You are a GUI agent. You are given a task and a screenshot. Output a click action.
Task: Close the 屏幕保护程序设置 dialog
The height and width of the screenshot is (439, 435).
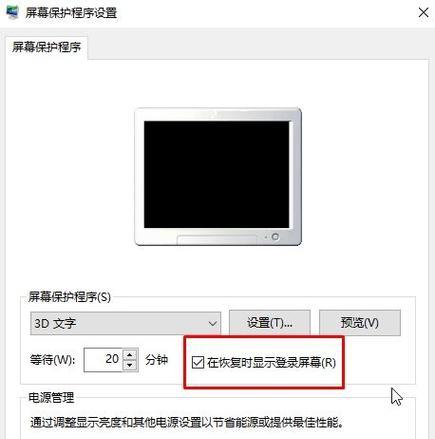coord(423,13)
